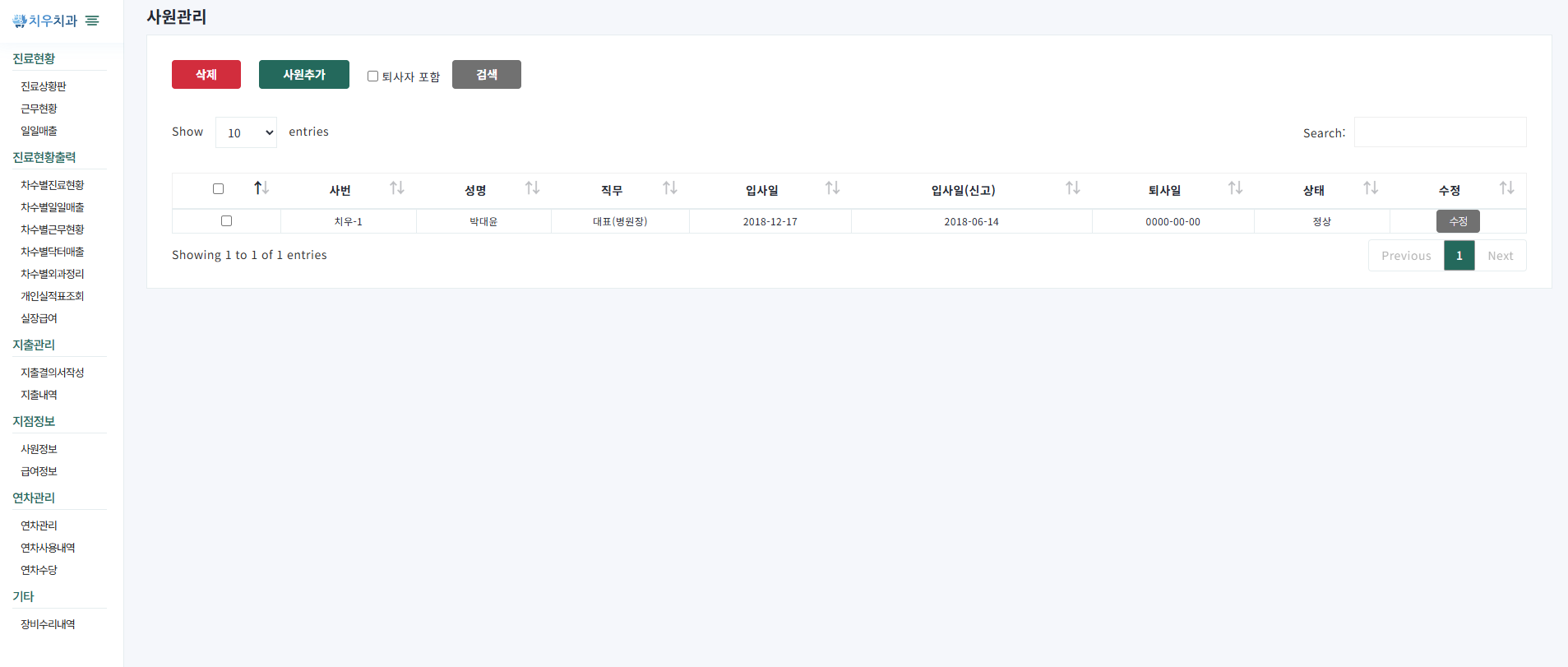The height and width of the screenshot is (667, 1568).
Task: Check the select-all checkbox in table header
Action: (218, 189)
